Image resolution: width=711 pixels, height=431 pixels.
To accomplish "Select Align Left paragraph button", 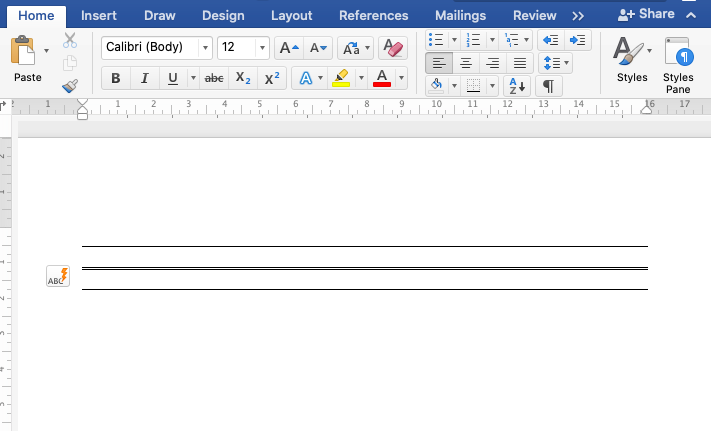I will pos(438,63).
